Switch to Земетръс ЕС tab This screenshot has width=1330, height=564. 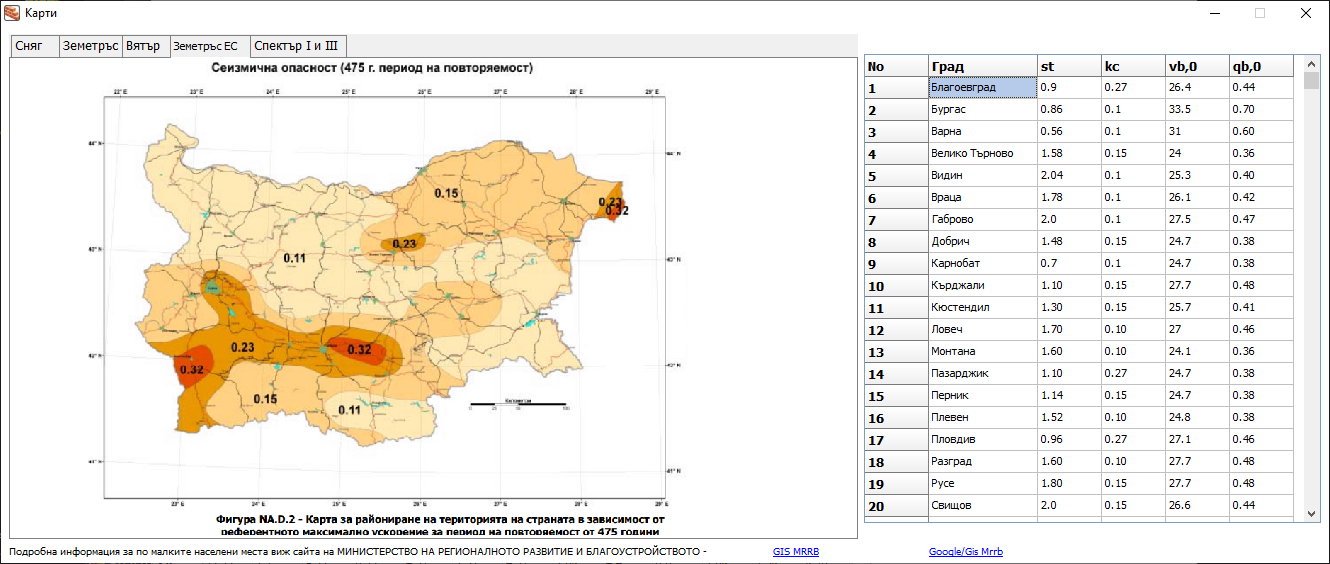[x=207, y=46]
